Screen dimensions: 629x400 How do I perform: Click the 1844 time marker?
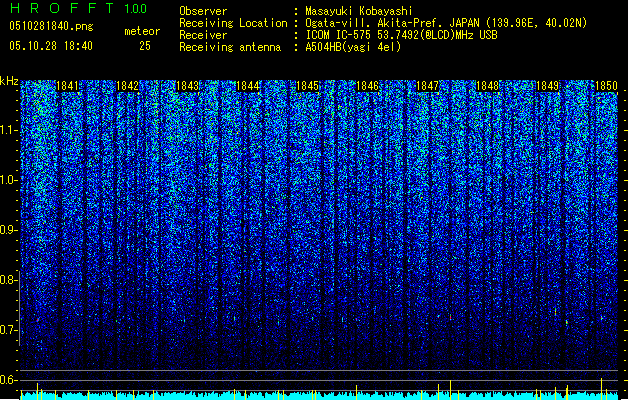(248, 86)
